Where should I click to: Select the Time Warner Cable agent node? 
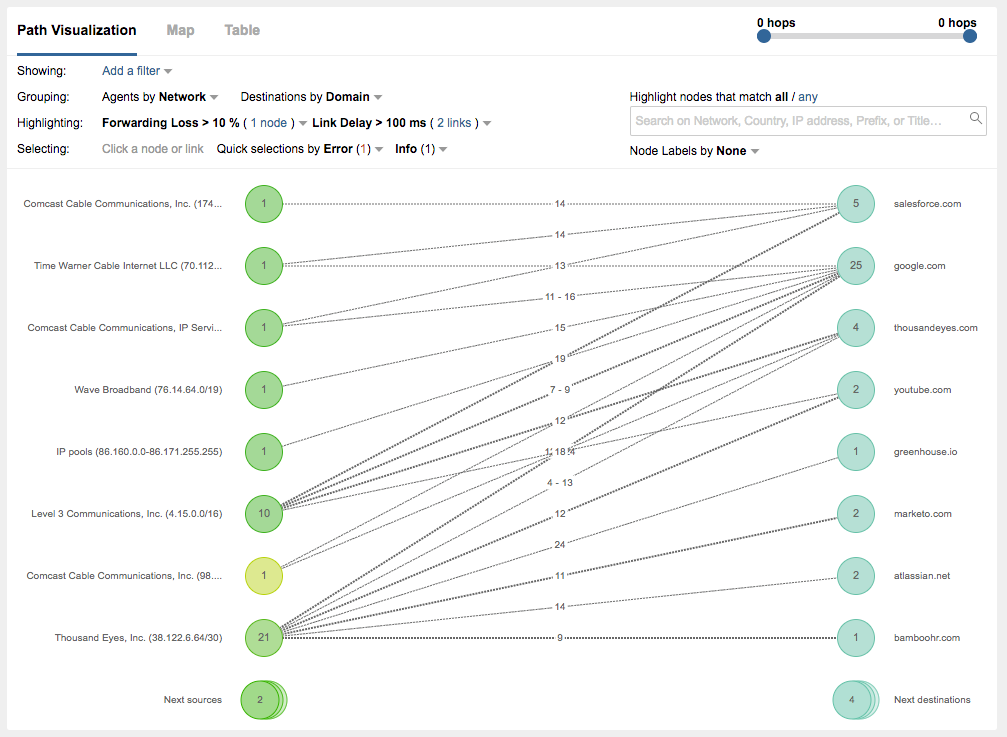coord(264,266)
